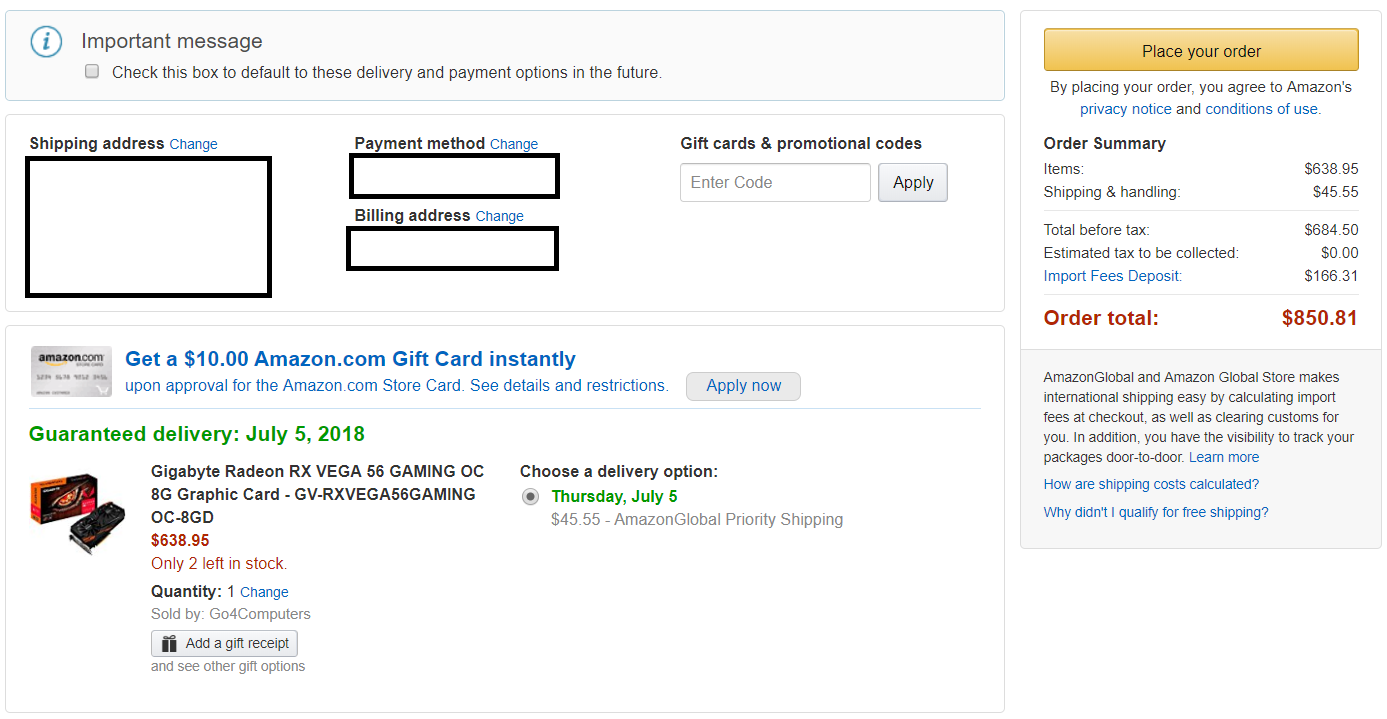Click the Place your order button
Screen dimensions: 1387x719
click(1201, 51)
